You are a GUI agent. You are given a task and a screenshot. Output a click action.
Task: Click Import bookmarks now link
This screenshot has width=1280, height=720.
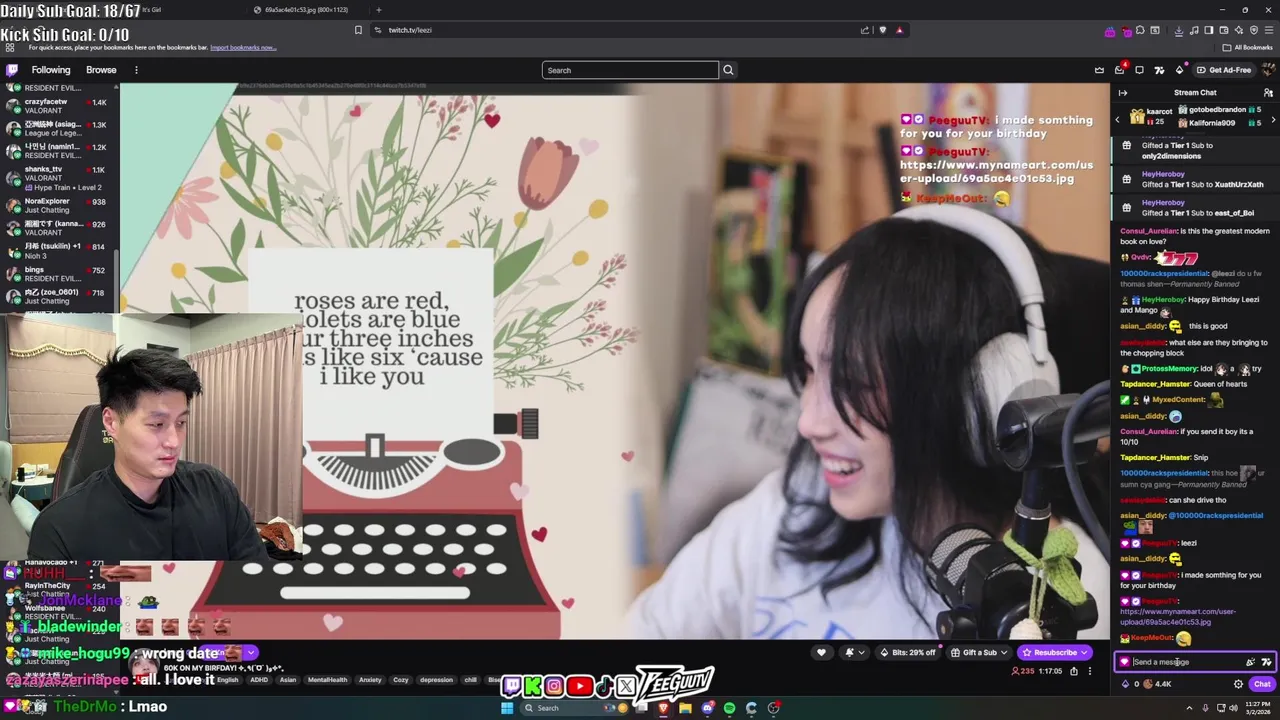click(x=243, y=47)
